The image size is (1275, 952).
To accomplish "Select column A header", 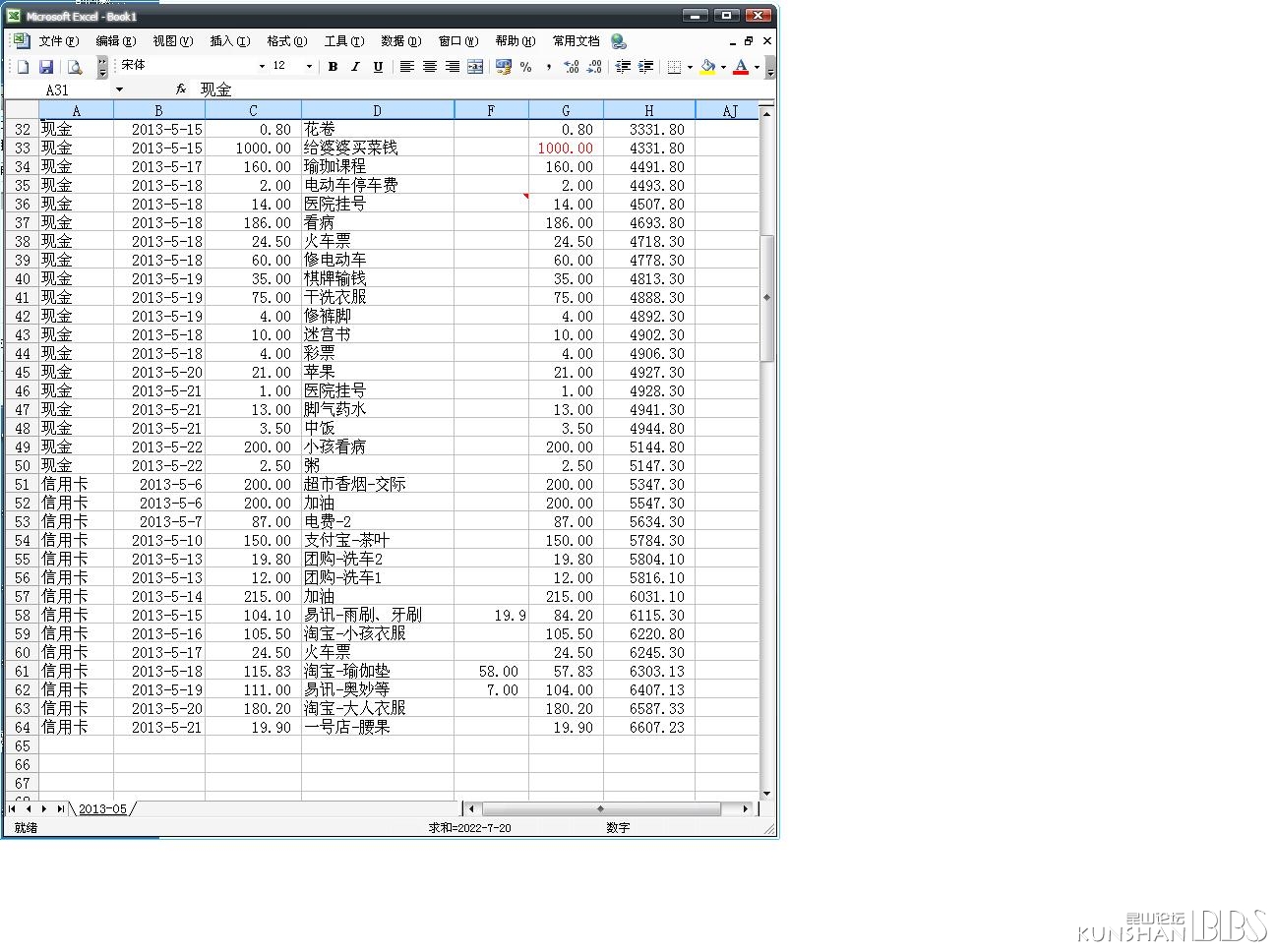I will point(76,110).
